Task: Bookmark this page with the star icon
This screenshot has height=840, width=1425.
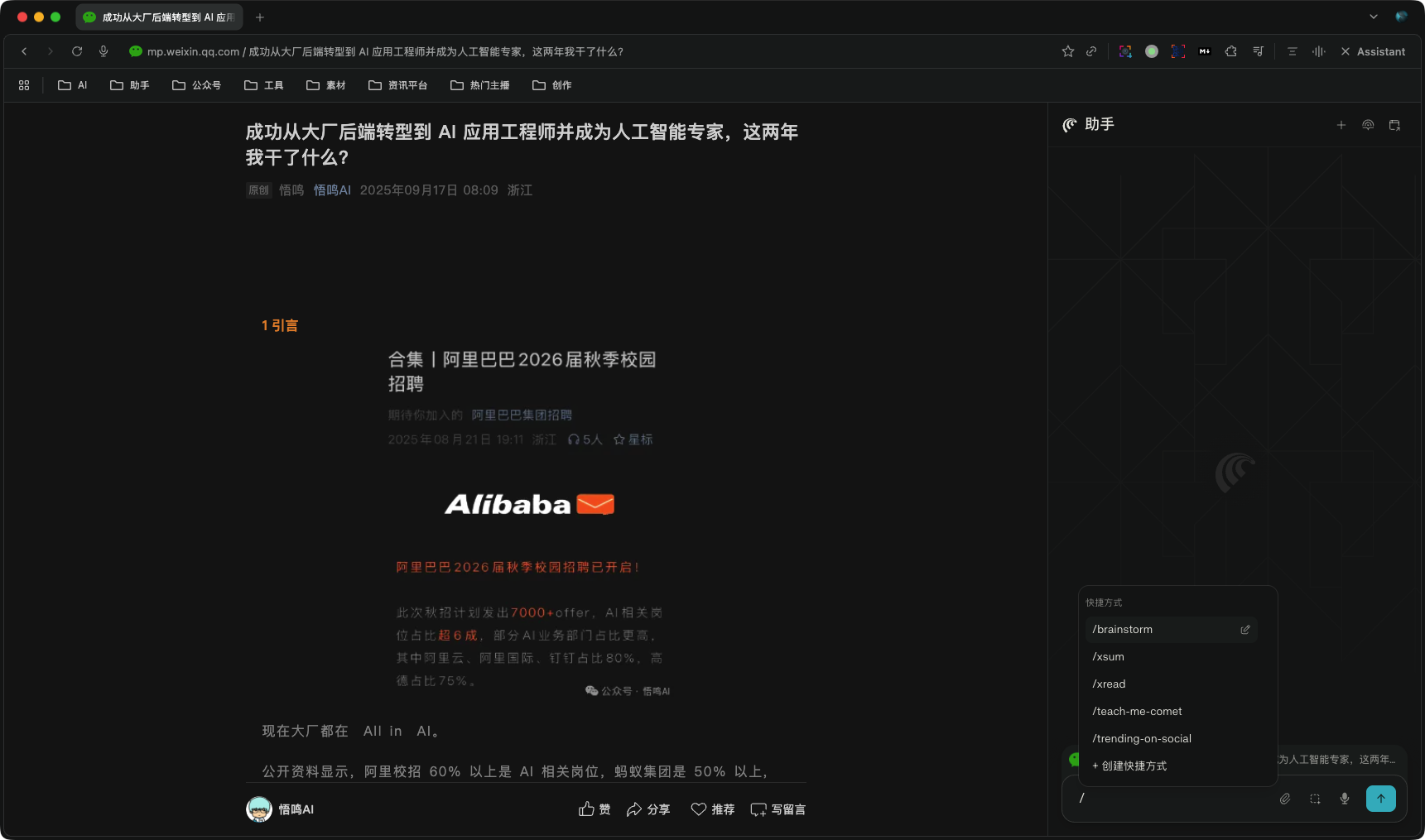Action: pos(1068,51)
